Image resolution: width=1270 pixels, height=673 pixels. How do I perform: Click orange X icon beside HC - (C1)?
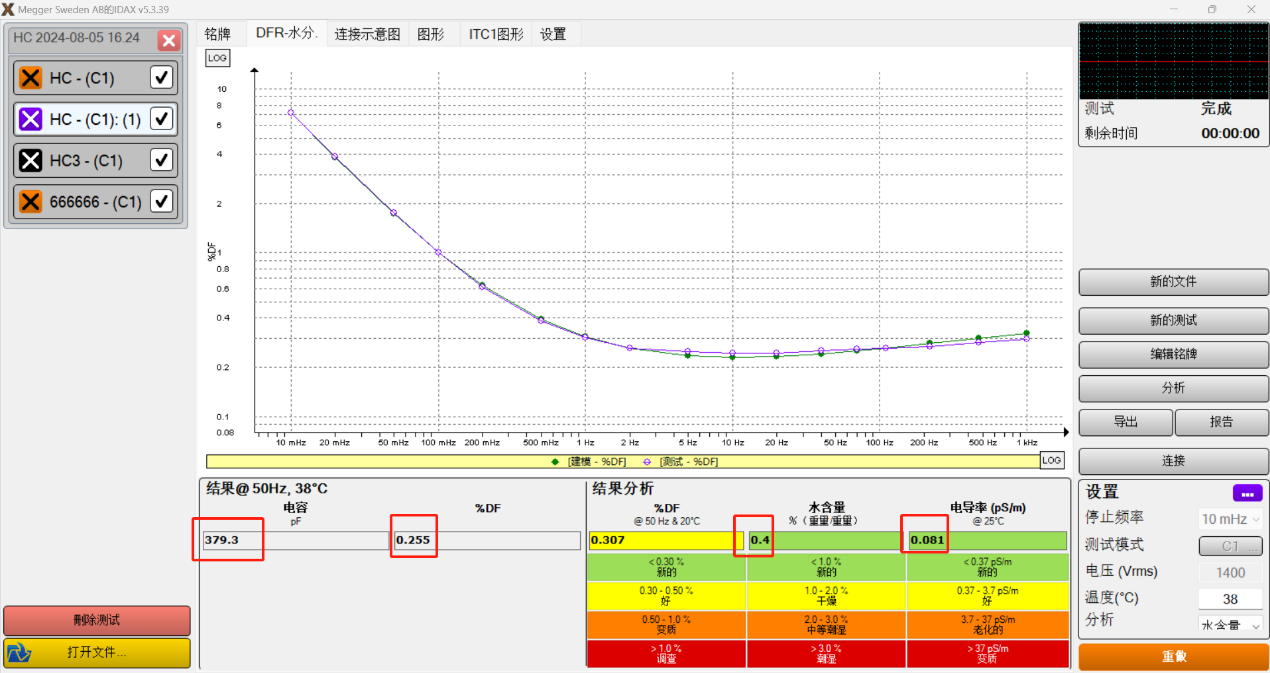(31, 78)
